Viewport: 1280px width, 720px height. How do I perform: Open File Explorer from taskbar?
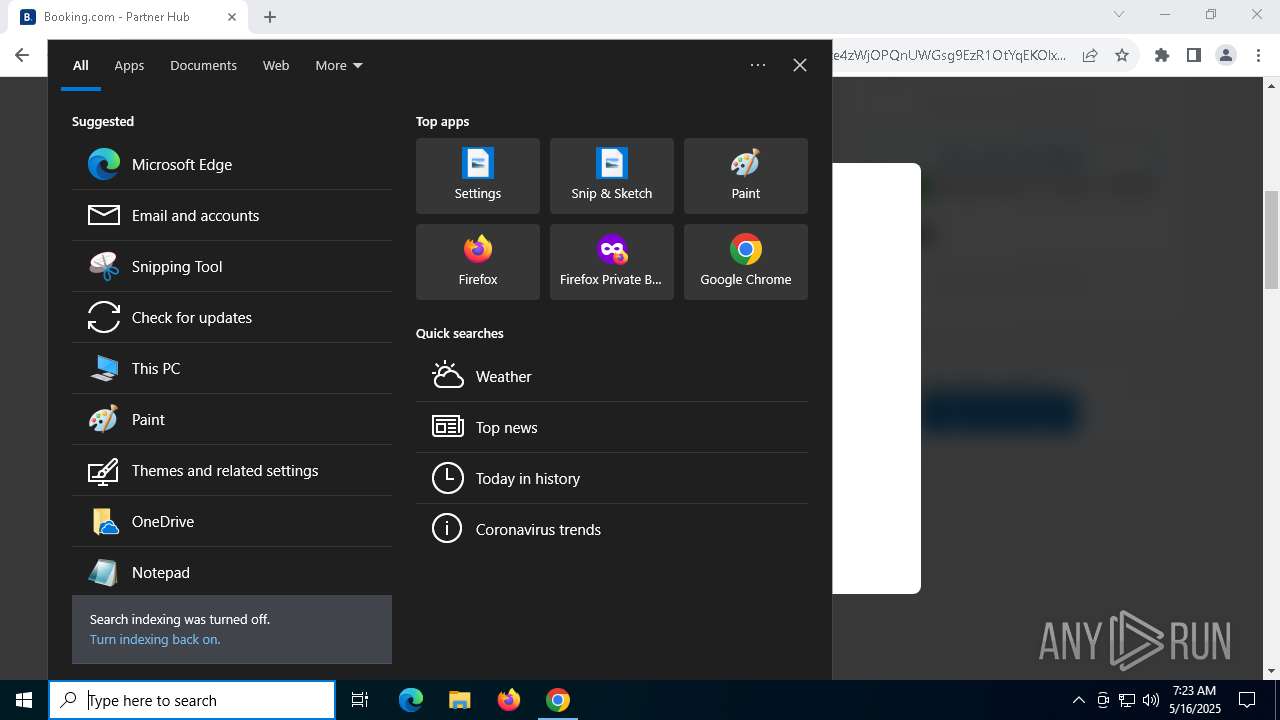459,700
